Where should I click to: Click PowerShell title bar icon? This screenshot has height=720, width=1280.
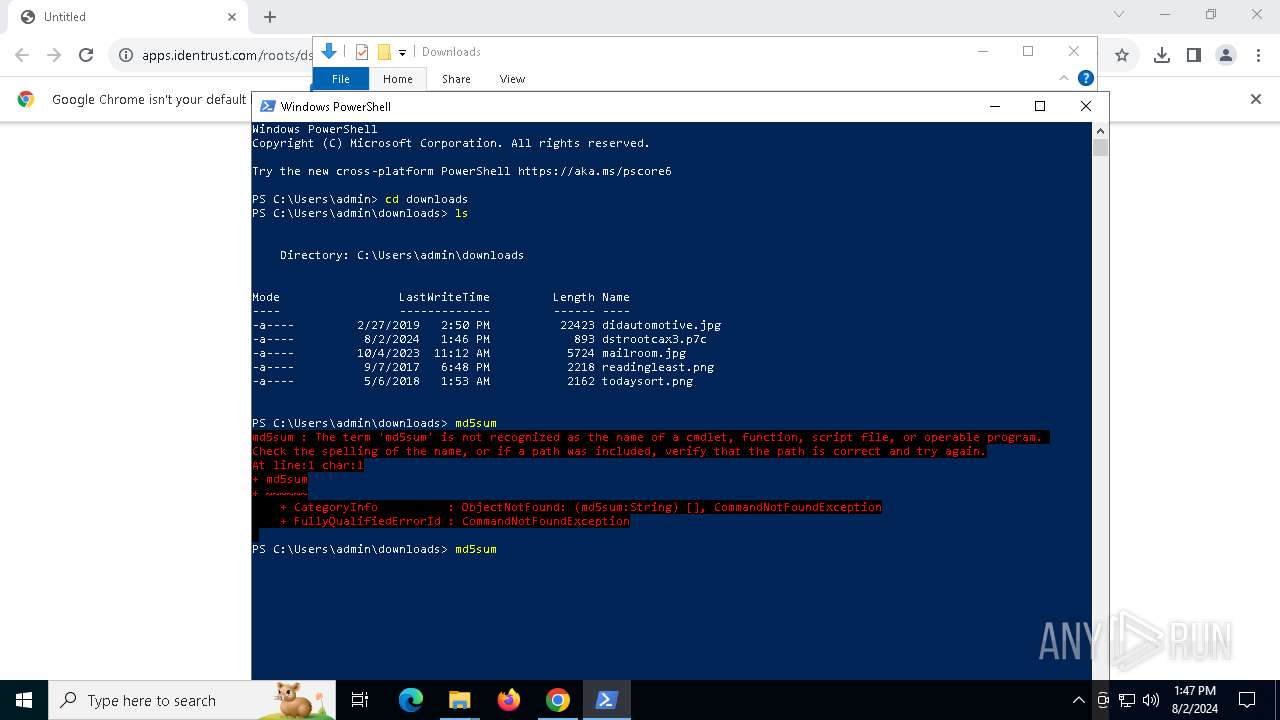click(267, 106)
